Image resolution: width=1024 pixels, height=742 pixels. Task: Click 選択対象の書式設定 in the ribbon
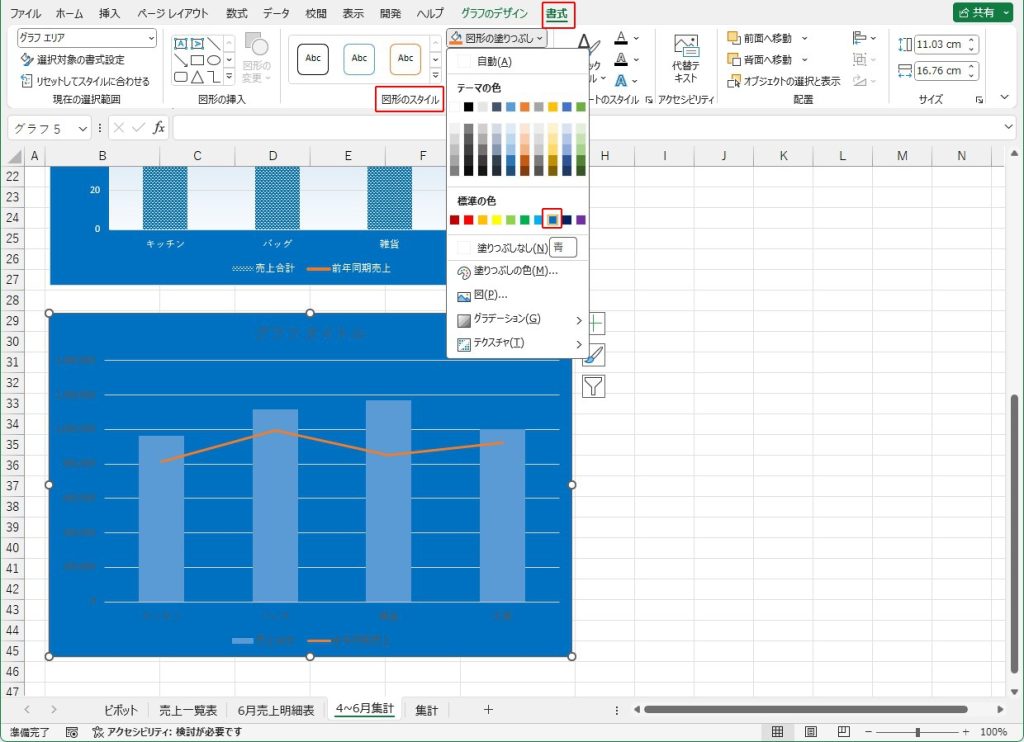(x=80, y=60)
